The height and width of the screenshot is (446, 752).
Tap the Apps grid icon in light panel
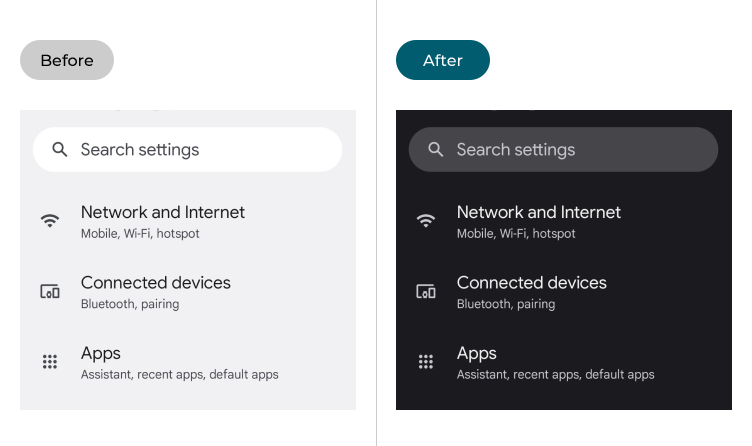50,362
